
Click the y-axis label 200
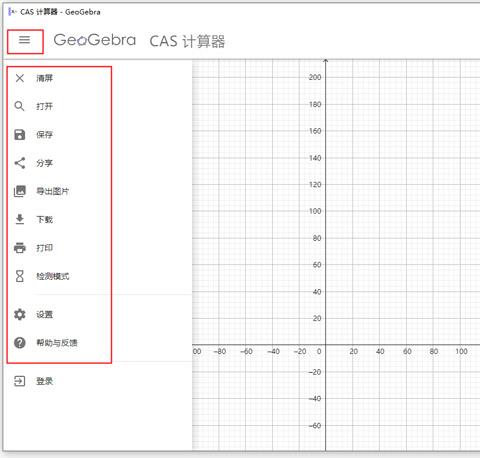pyautogui.click(x=315, y=77)
